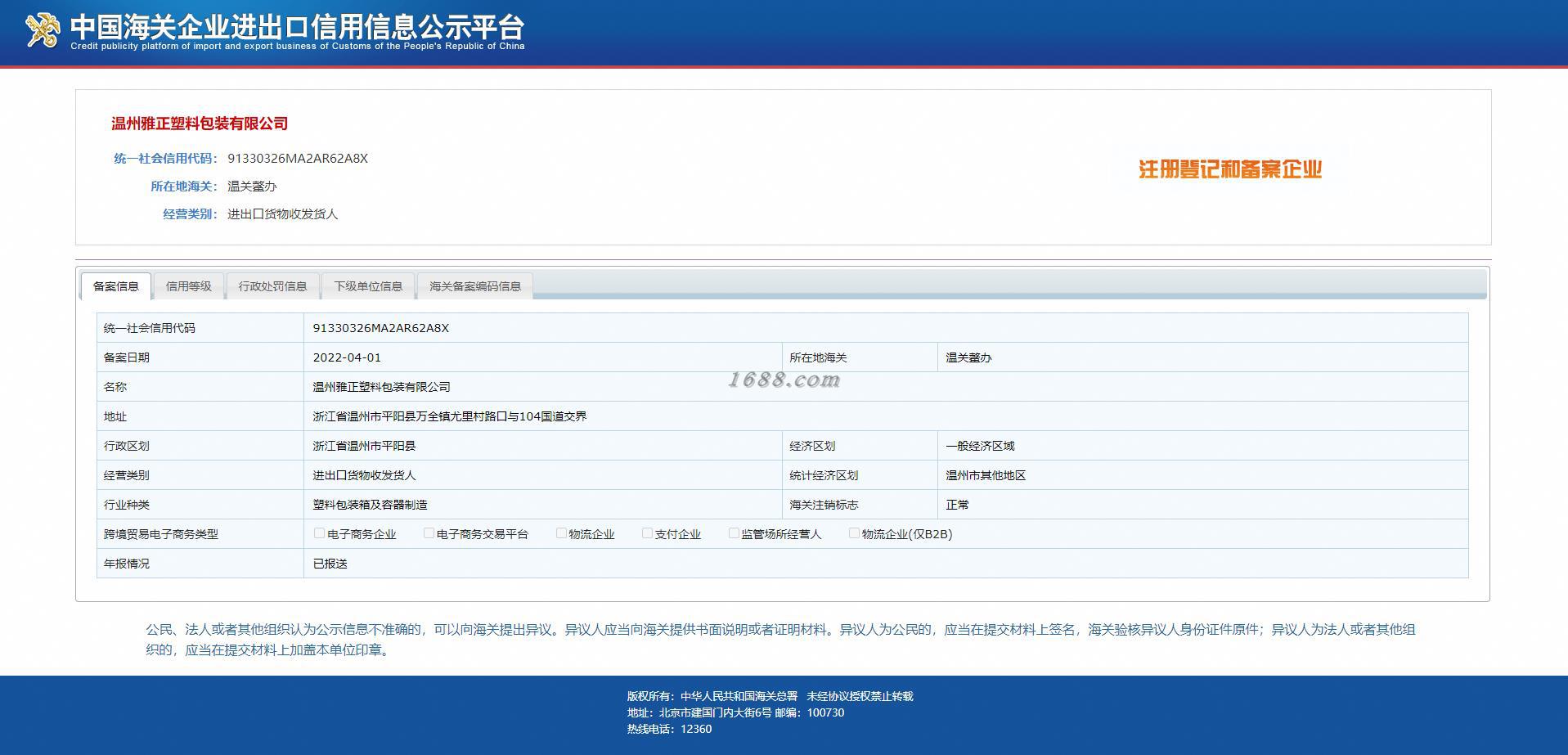Screen dimensions: 1568x755
Task: Open the 信用等级 tab
Action: [x=189, y=286]
